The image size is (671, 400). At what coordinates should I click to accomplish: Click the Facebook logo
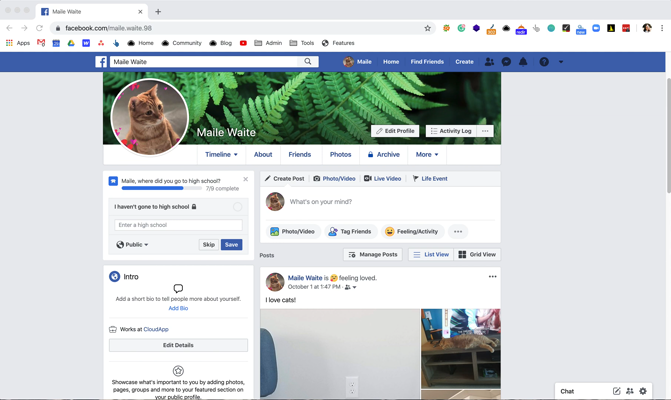click(x=101, y=62)
